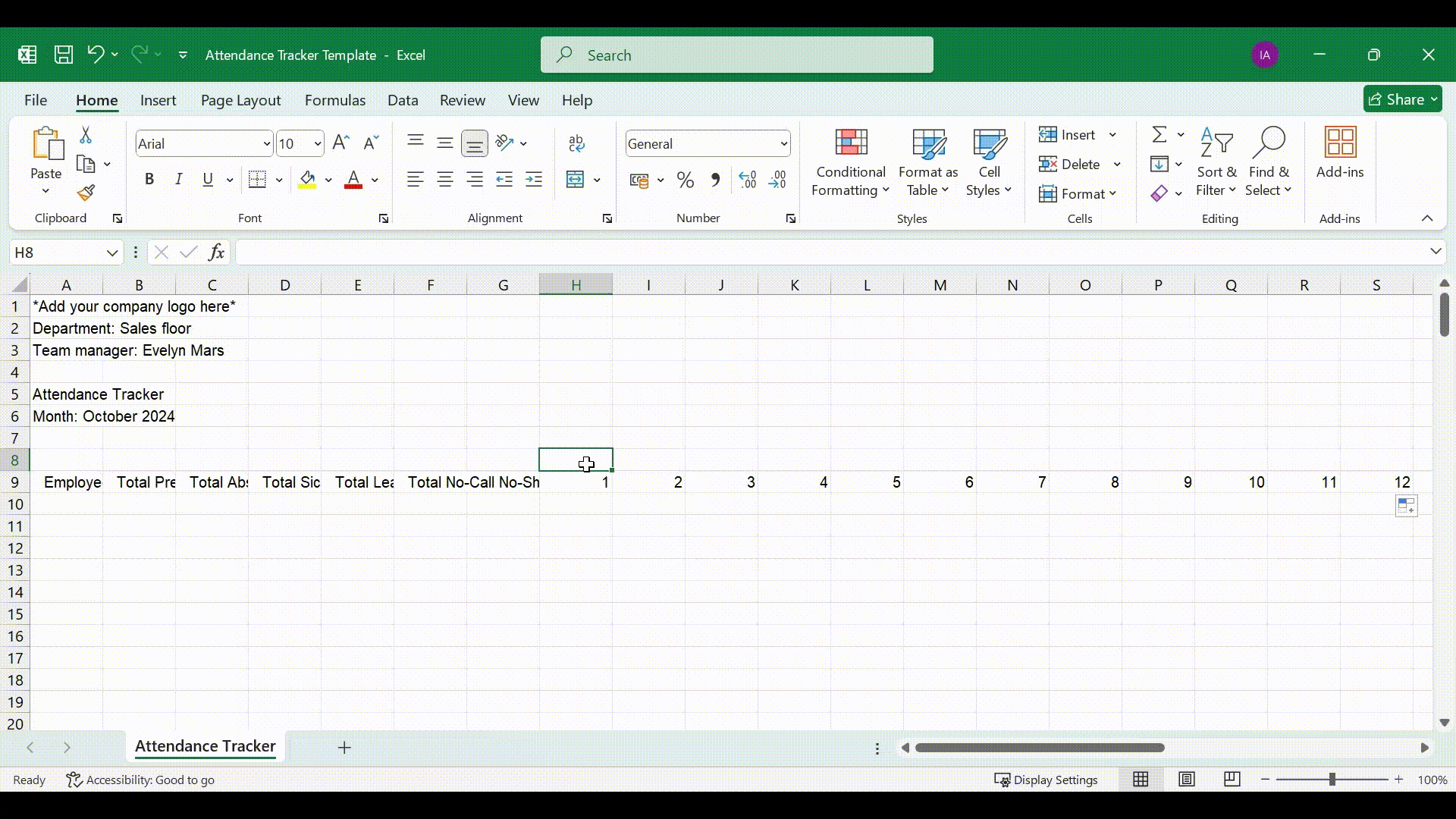Toggle underline formatting on selection
The height and width of the screenshot is (819, 1456).
207,179
